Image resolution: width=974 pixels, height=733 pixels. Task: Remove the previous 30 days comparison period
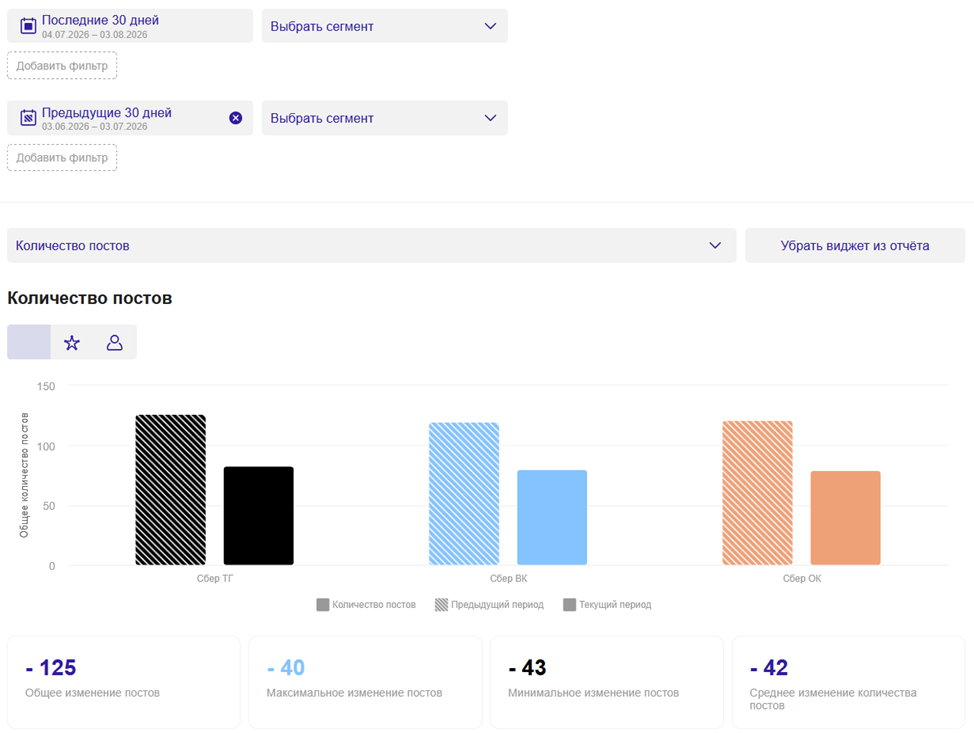235,118
